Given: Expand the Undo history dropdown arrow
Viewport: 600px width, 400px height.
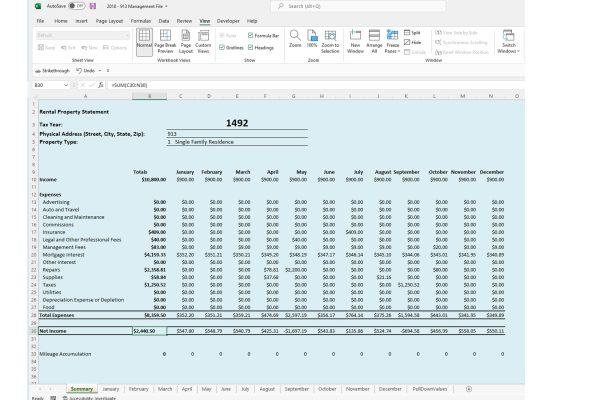Looking at the screenshot, I should pos(100,71).
